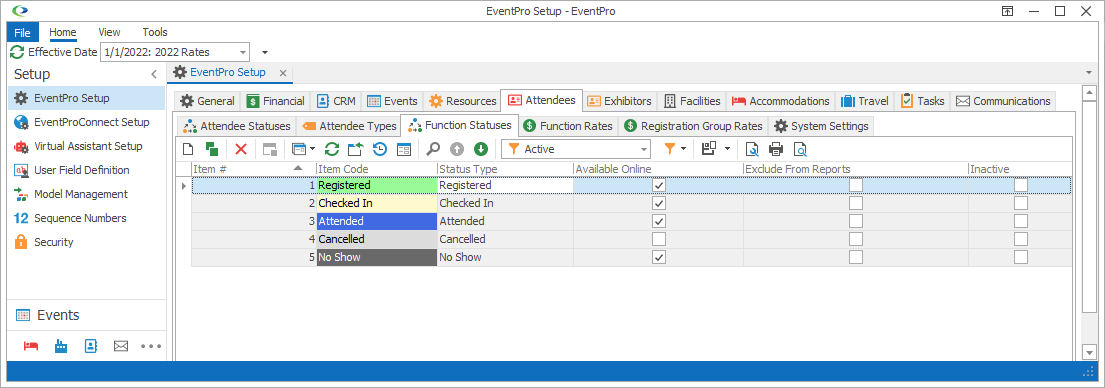Screen dimensions: 1105x388
Task: Click the printer icon
Action: click(776, 149)
